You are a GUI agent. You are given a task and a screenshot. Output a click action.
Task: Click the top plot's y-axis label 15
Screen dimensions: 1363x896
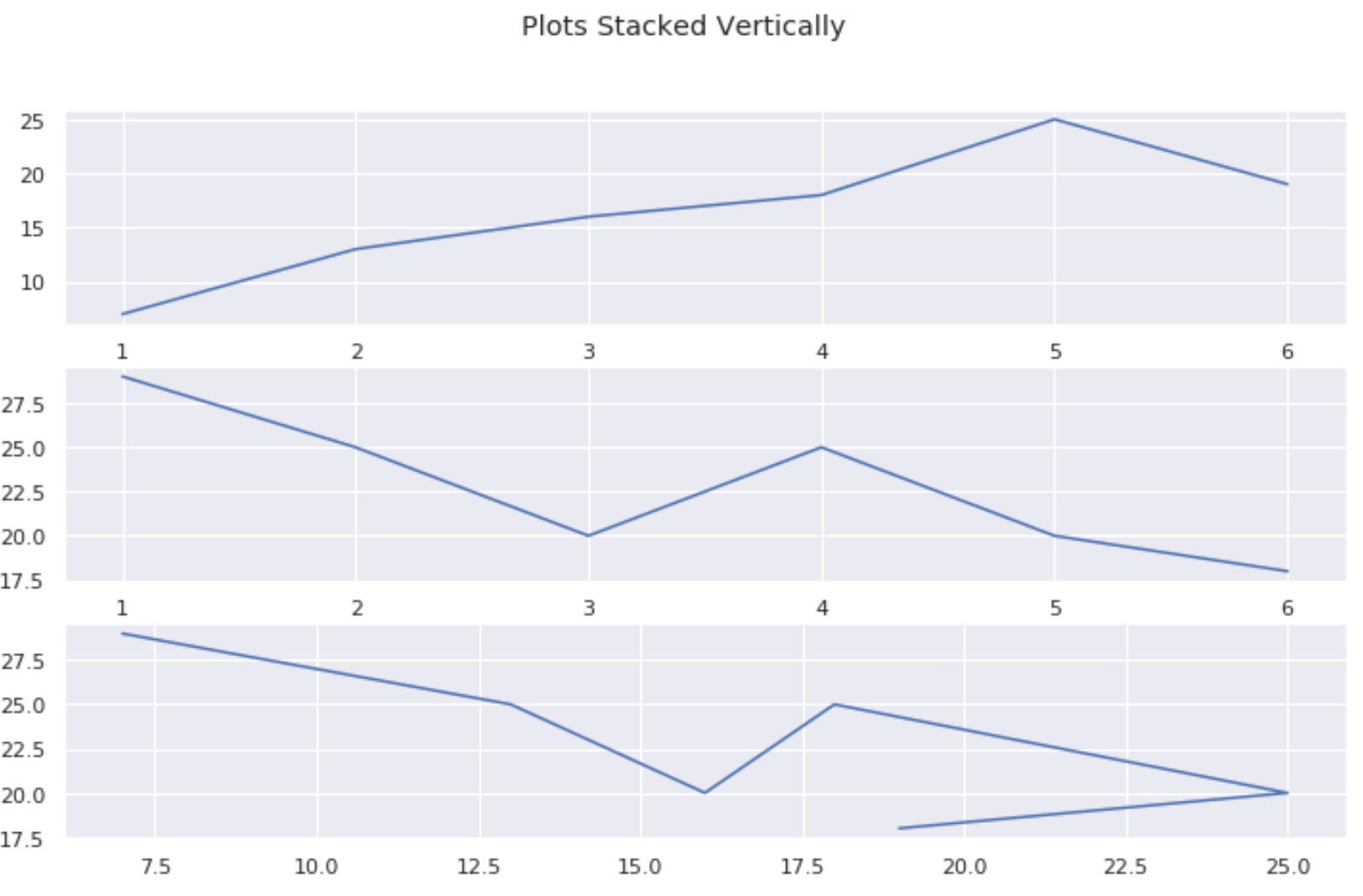tap(32, 229)
